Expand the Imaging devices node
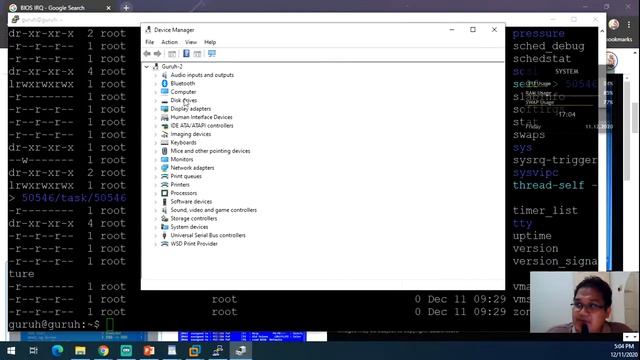640x360 pixels. coord(156,134)
